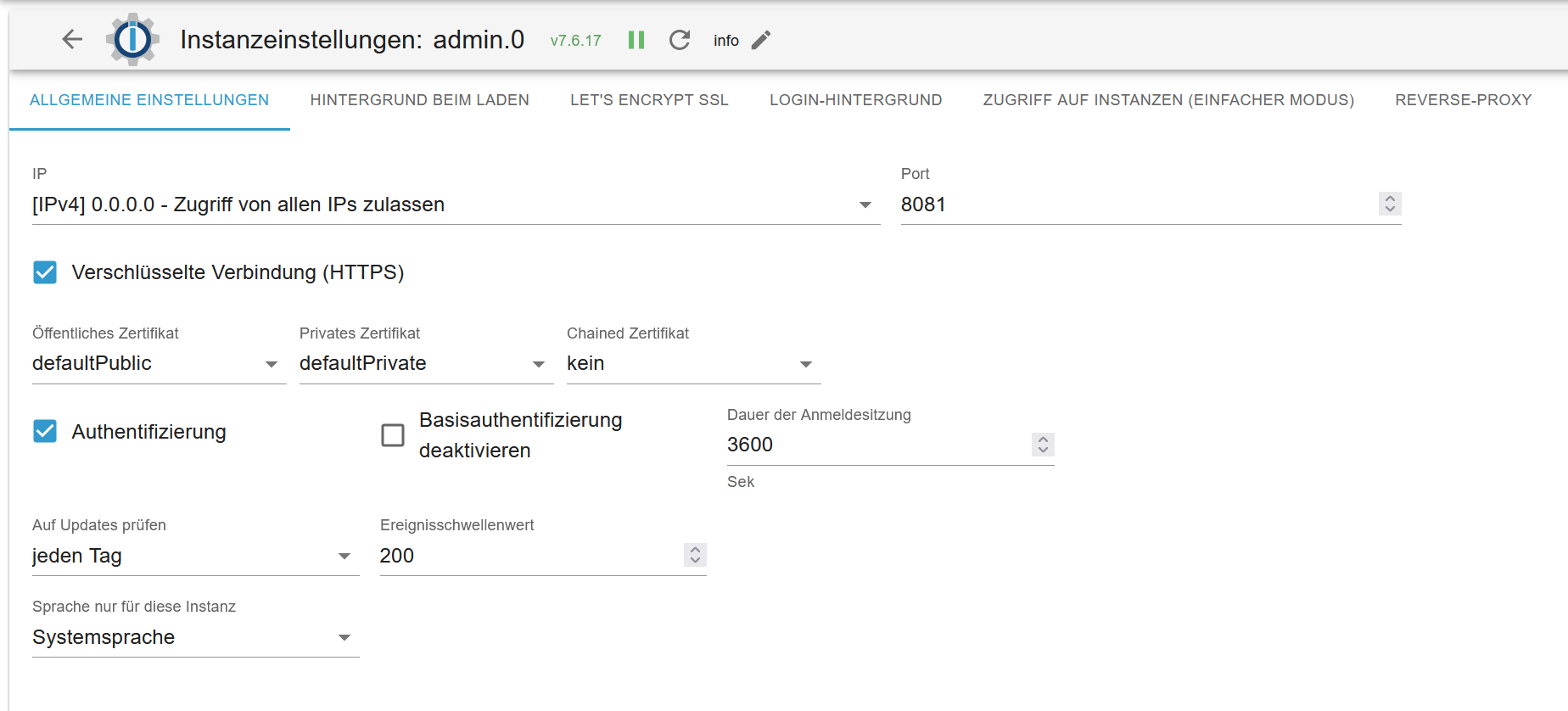The width and height of the screenshot is (1568, 711).
Task: Click the back arrow icon
Action: click(x=72, y=39)
